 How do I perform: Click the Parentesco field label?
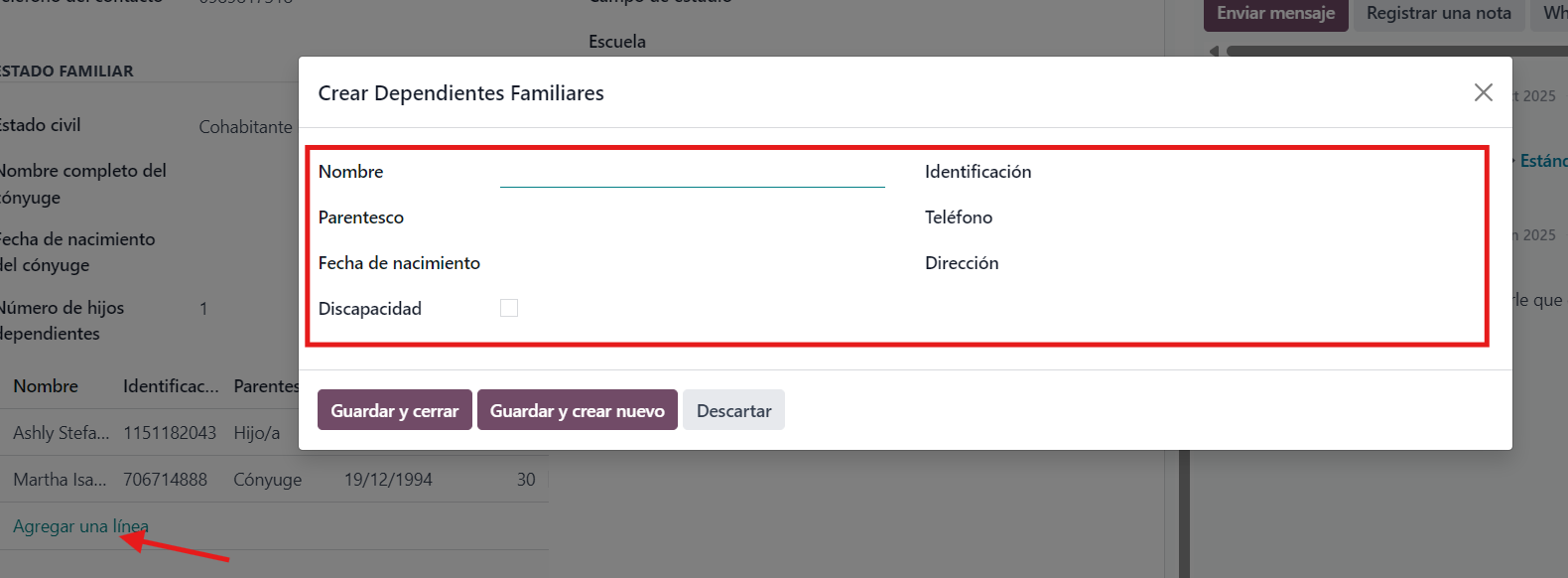coord(361,217)
